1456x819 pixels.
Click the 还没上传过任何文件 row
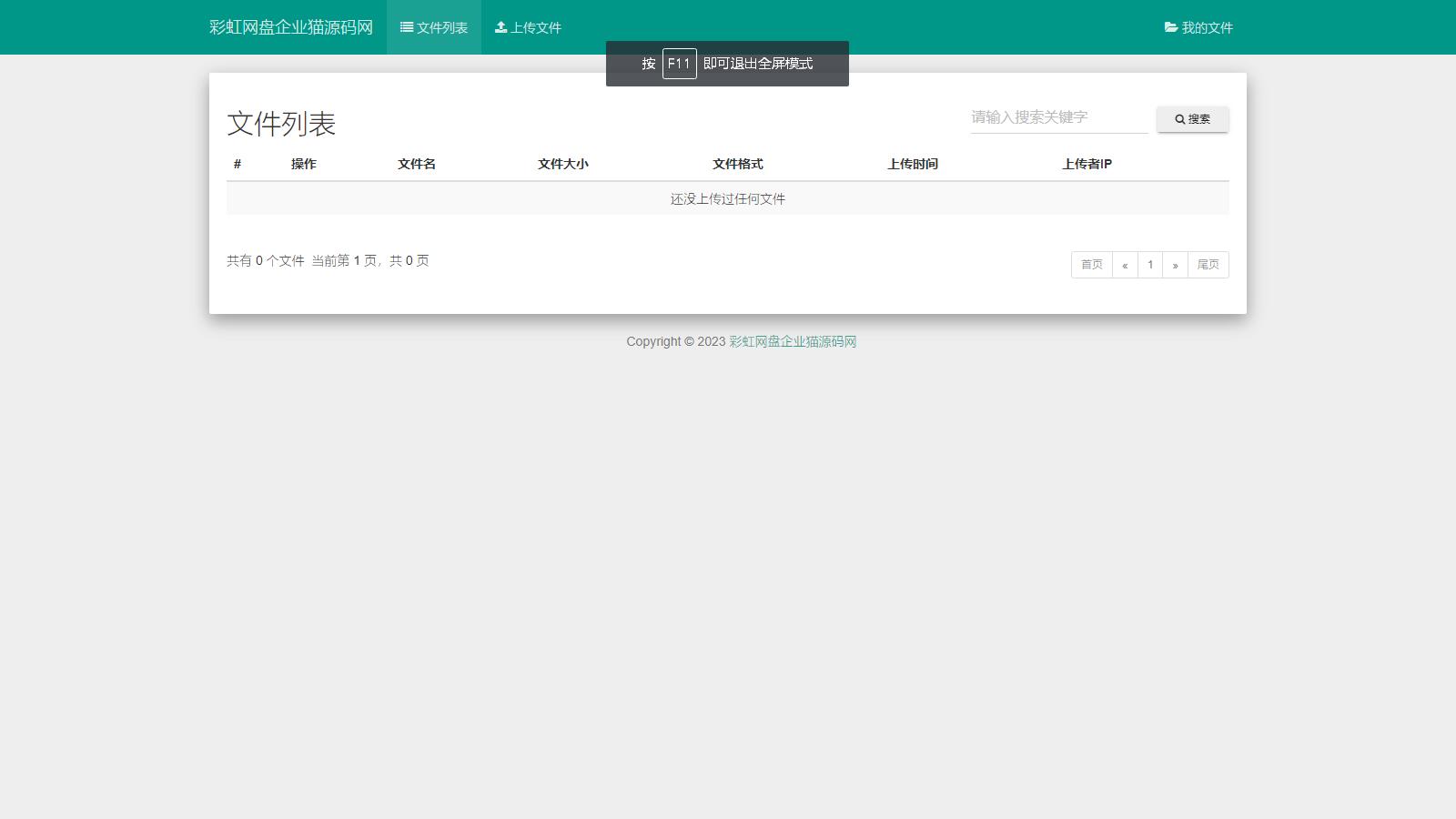728,198
